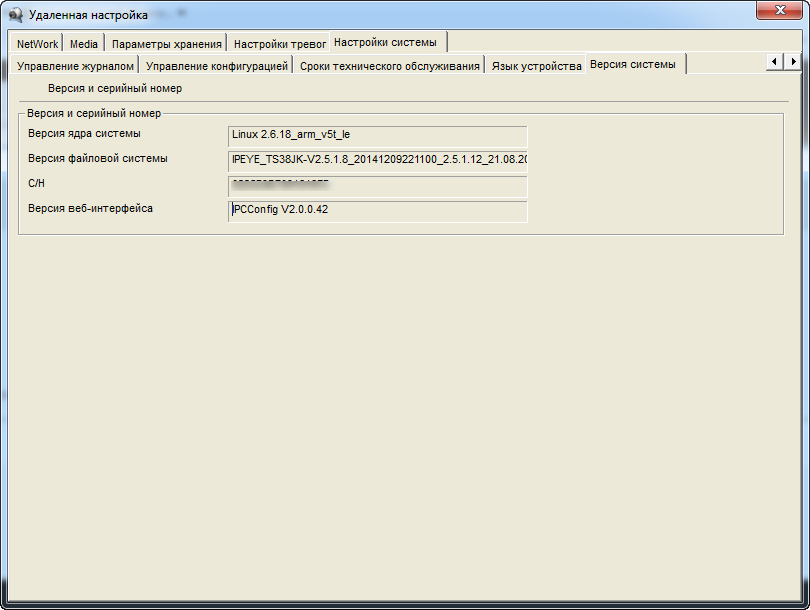Open the Параметры хранения tab
This screenshot has width=810, height=610.
[x=166, y=44]
